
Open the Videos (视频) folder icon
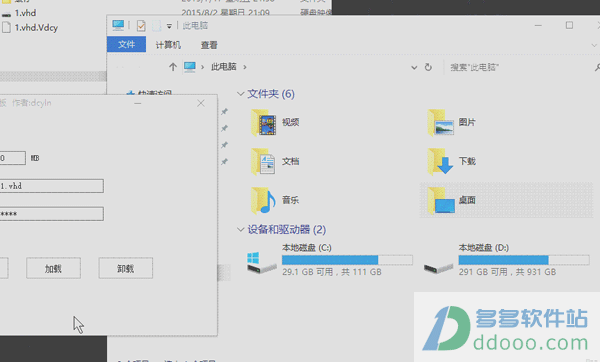pos(263,122)
